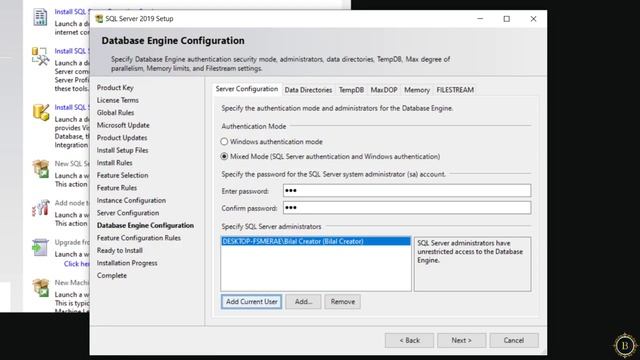Open the 'Add node t...' link in Installation Center
The width and height of the screenshot is (640, 360).
point(72,203)
